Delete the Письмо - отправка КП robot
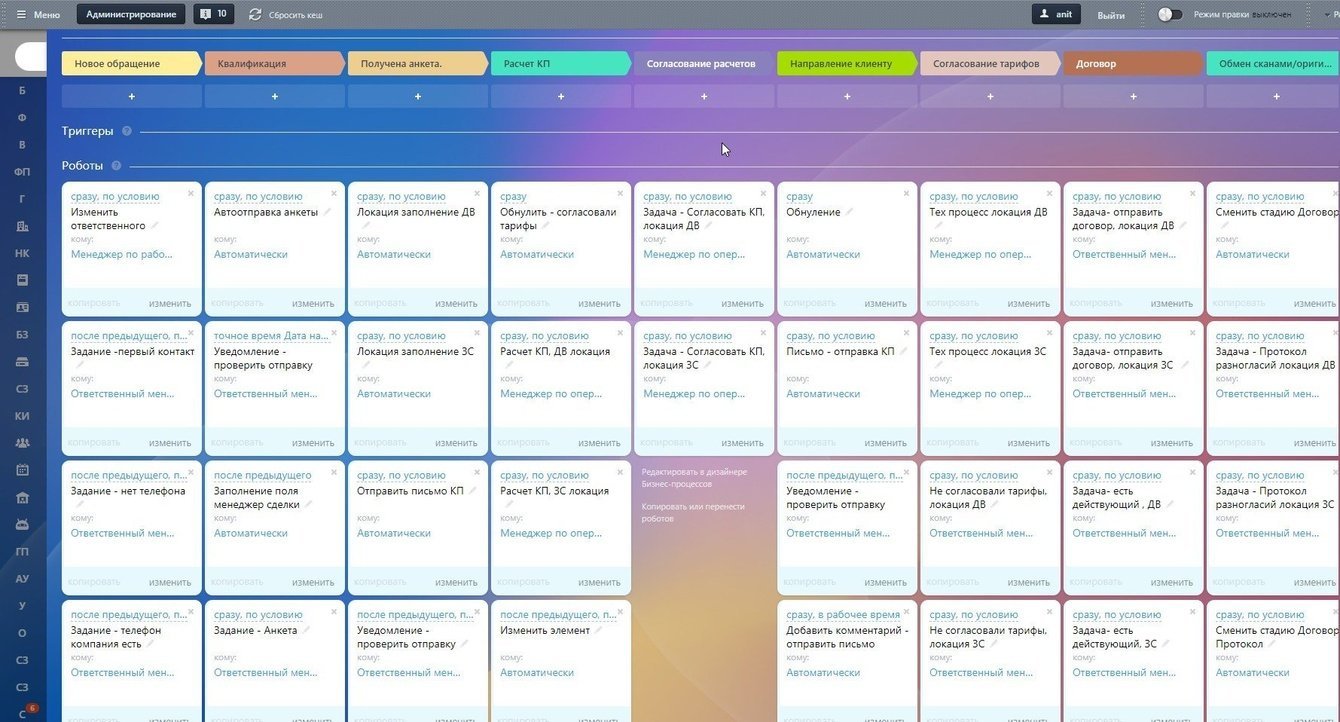This screenshot has height=722, width=1340. pos(906,333)
